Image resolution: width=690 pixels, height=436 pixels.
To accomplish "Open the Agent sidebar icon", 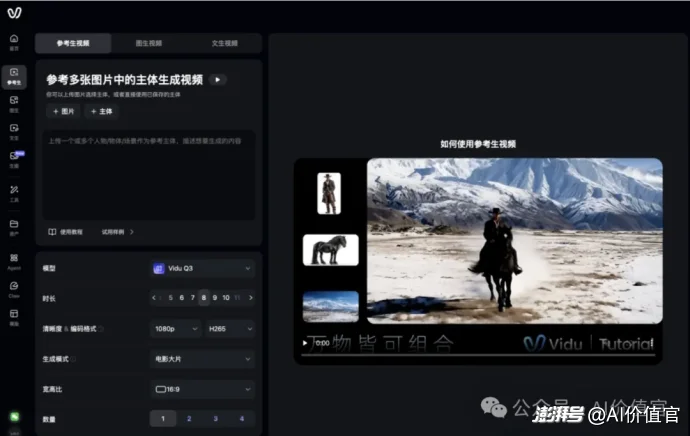I will tap(14, 259).
